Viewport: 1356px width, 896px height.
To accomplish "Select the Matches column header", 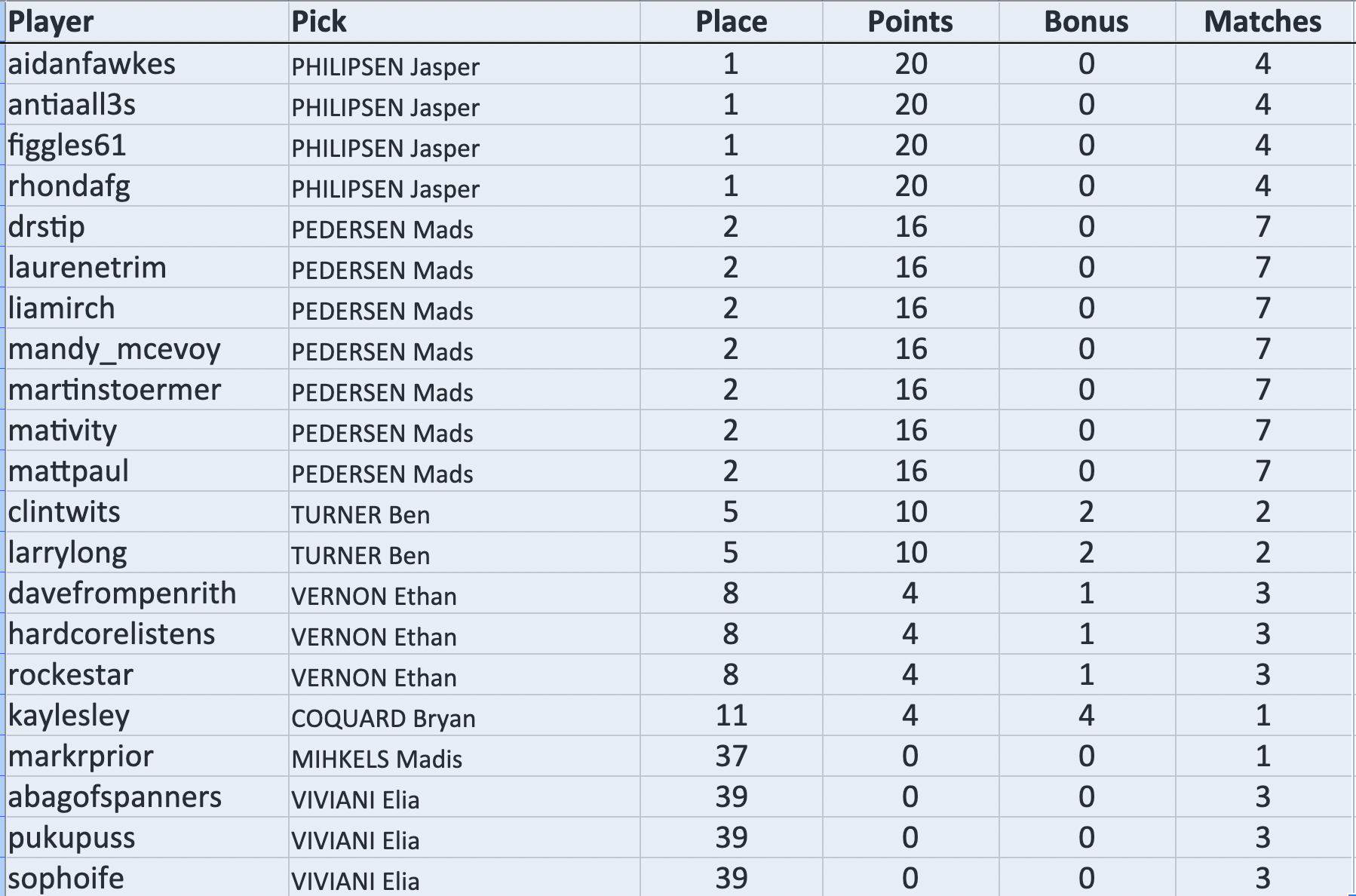I will tap(1262, 22).
